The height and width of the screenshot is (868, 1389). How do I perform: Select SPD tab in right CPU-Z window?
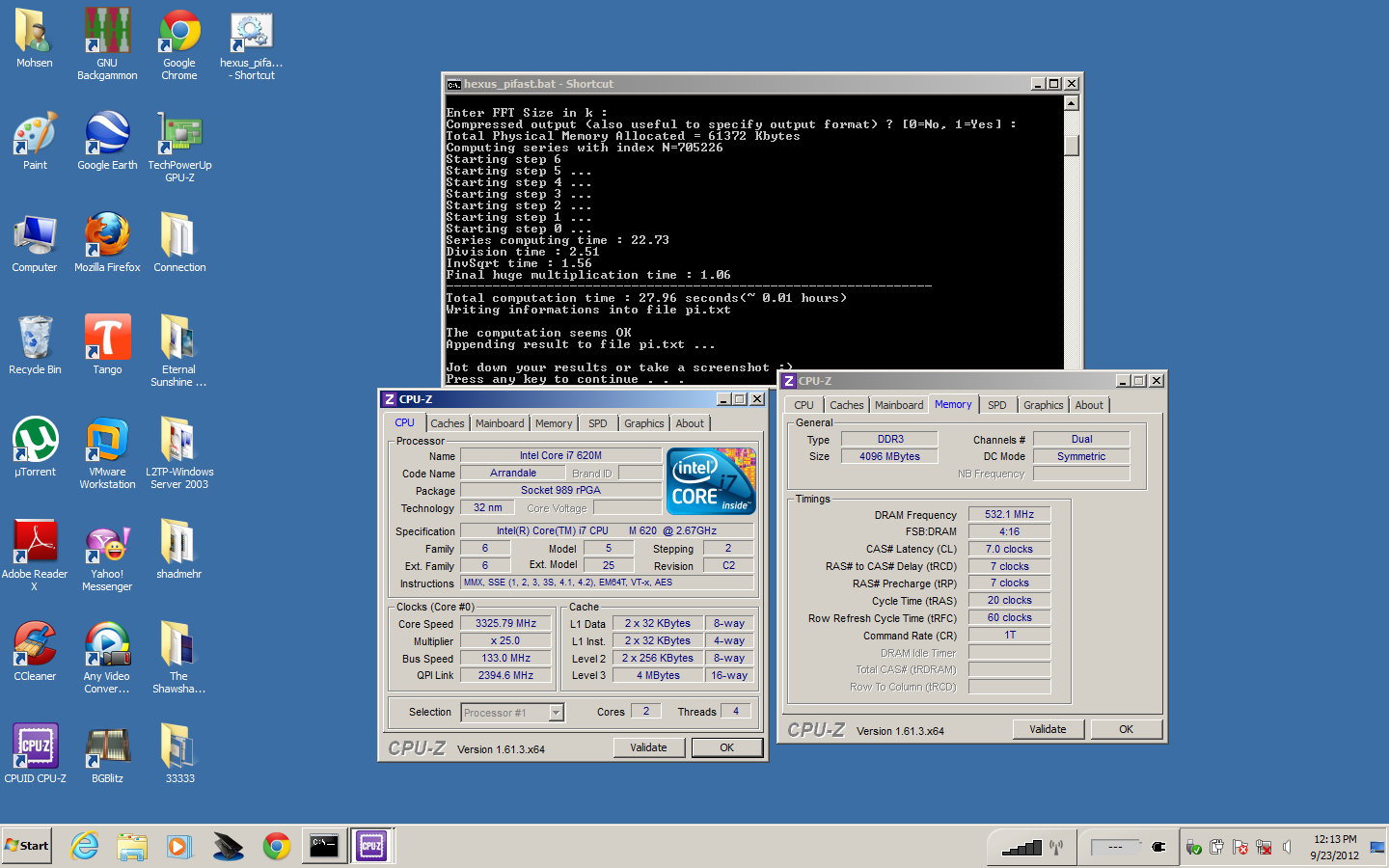pyautogui.click(x=997, y=405)
